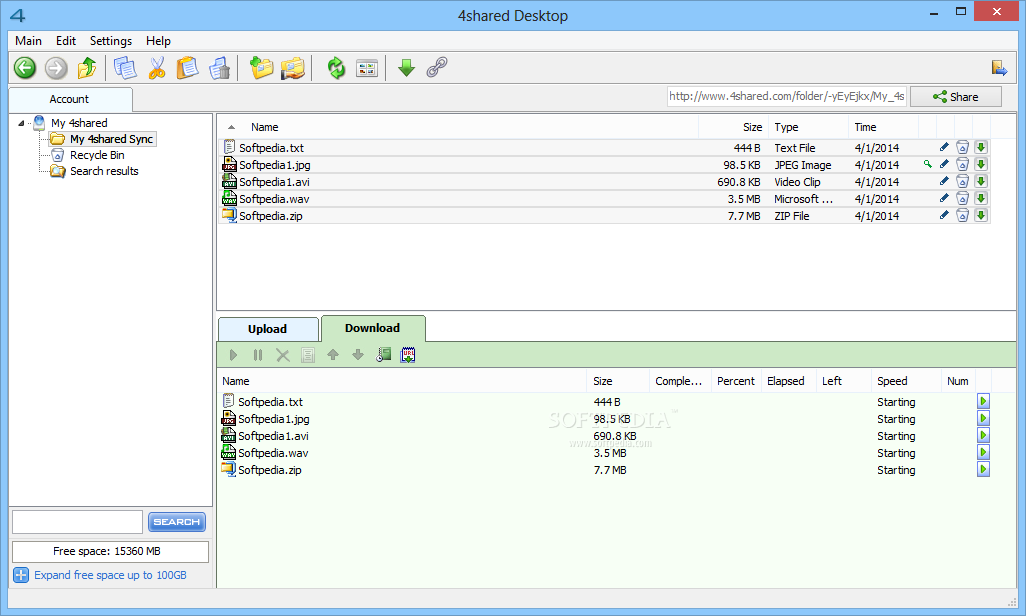Click the Percent column header in queue
1026x616 pixels.
(x=735, y=381)
